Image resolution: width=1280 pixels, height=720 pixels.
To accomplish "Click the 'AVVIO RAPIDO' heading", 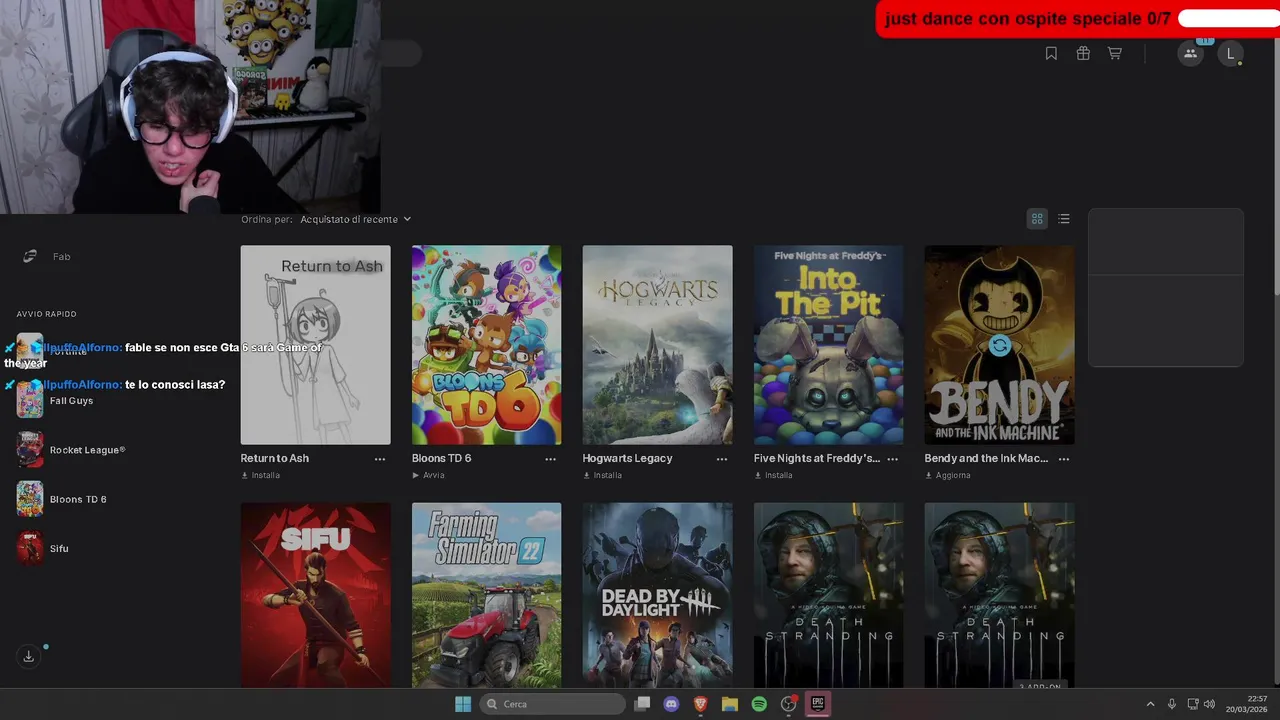I will tap(46, 314).
